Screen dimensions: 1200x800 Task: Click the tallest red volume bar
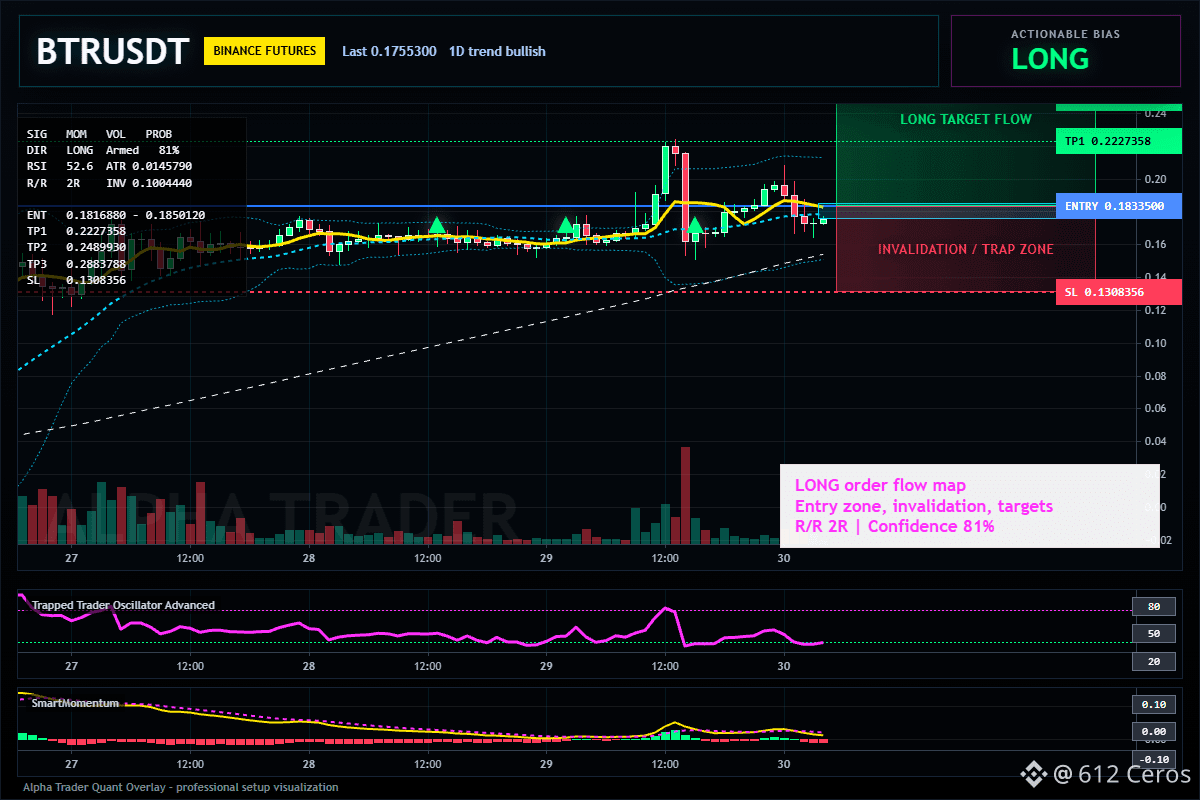click(685, 495)
